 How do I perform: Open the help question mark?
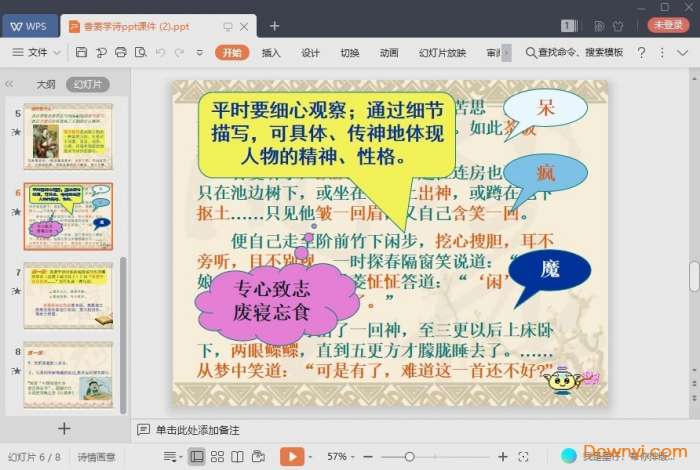(641, 53)
